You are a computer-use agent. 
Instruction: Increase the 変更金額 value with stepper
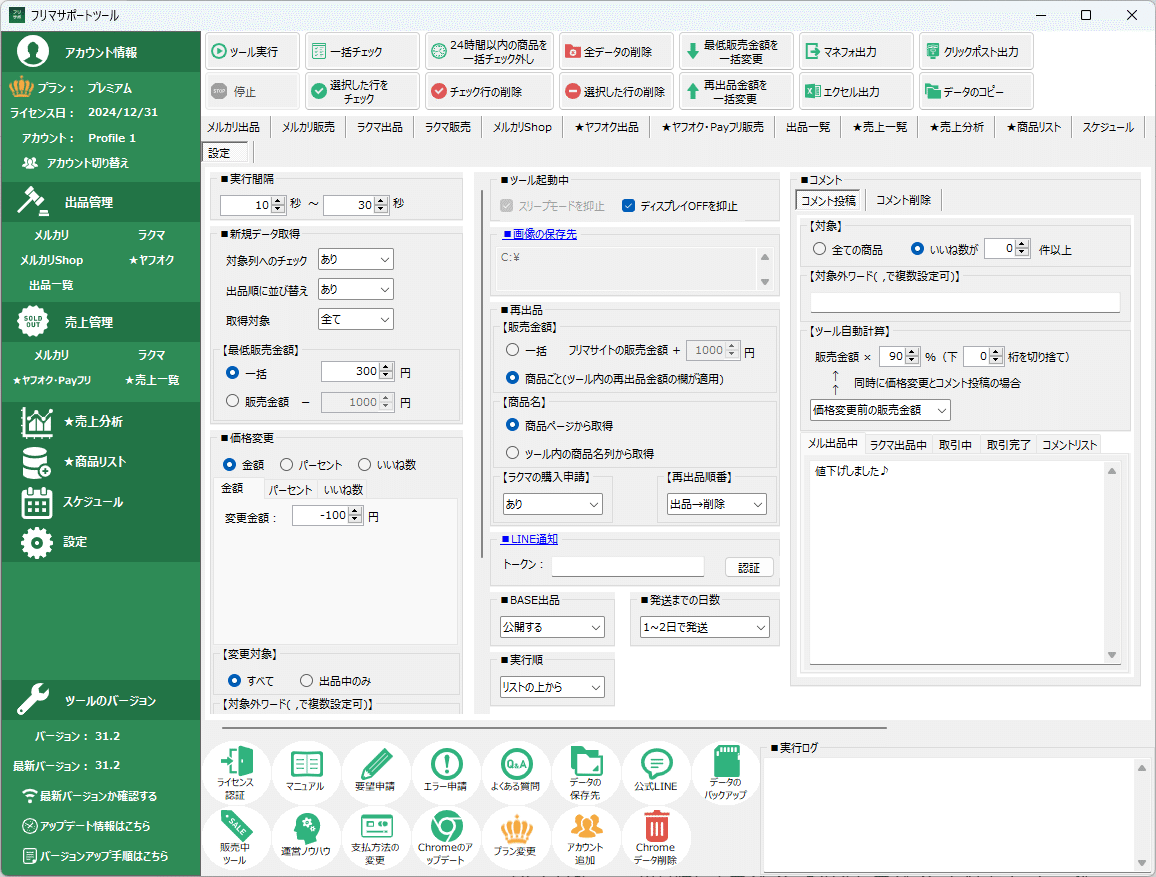pyautogui.click(x=355, y=511)
